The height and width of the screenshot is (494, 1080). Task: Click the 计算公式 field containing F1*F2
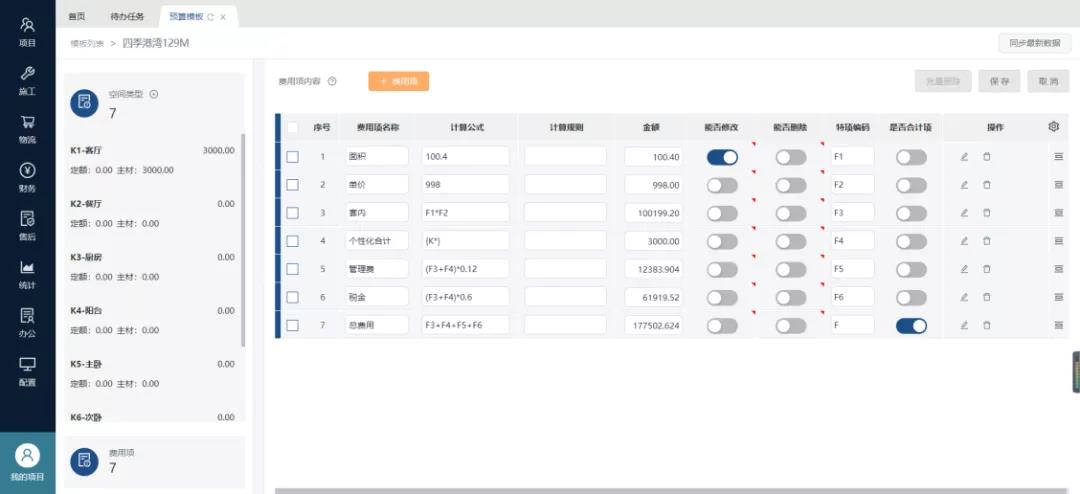click(x=465, y=213)
